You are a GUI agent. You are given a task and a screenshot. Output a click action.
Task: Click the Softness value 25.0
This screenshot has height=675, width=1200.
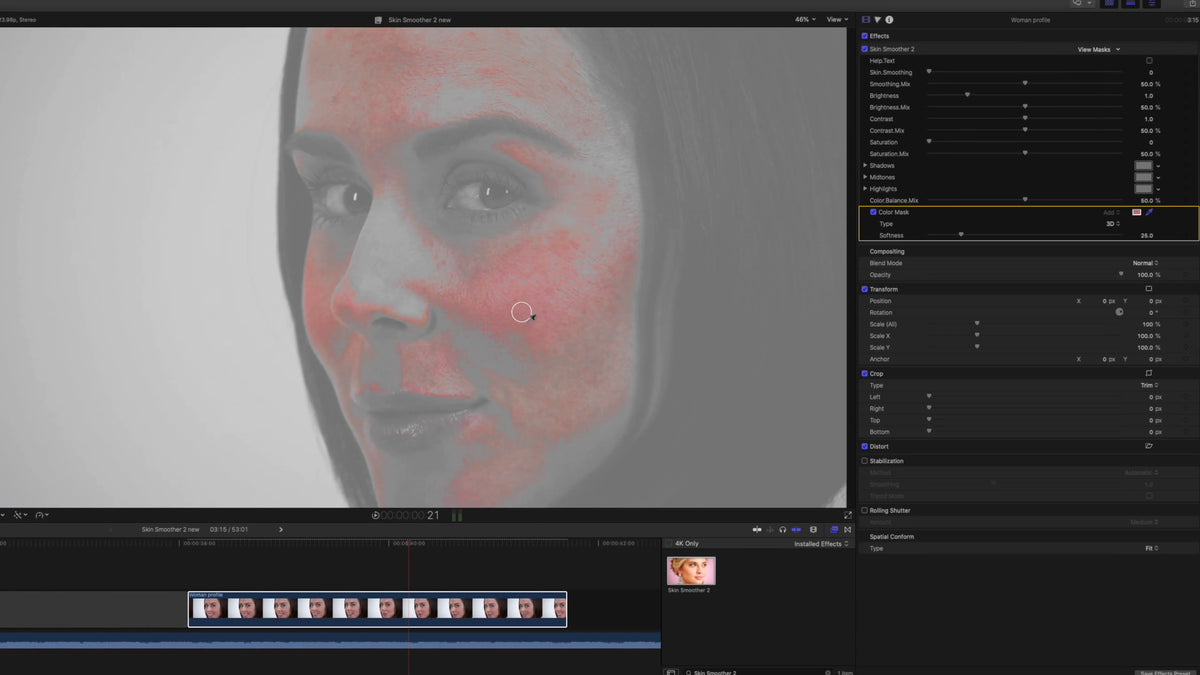pos(1146,235)
